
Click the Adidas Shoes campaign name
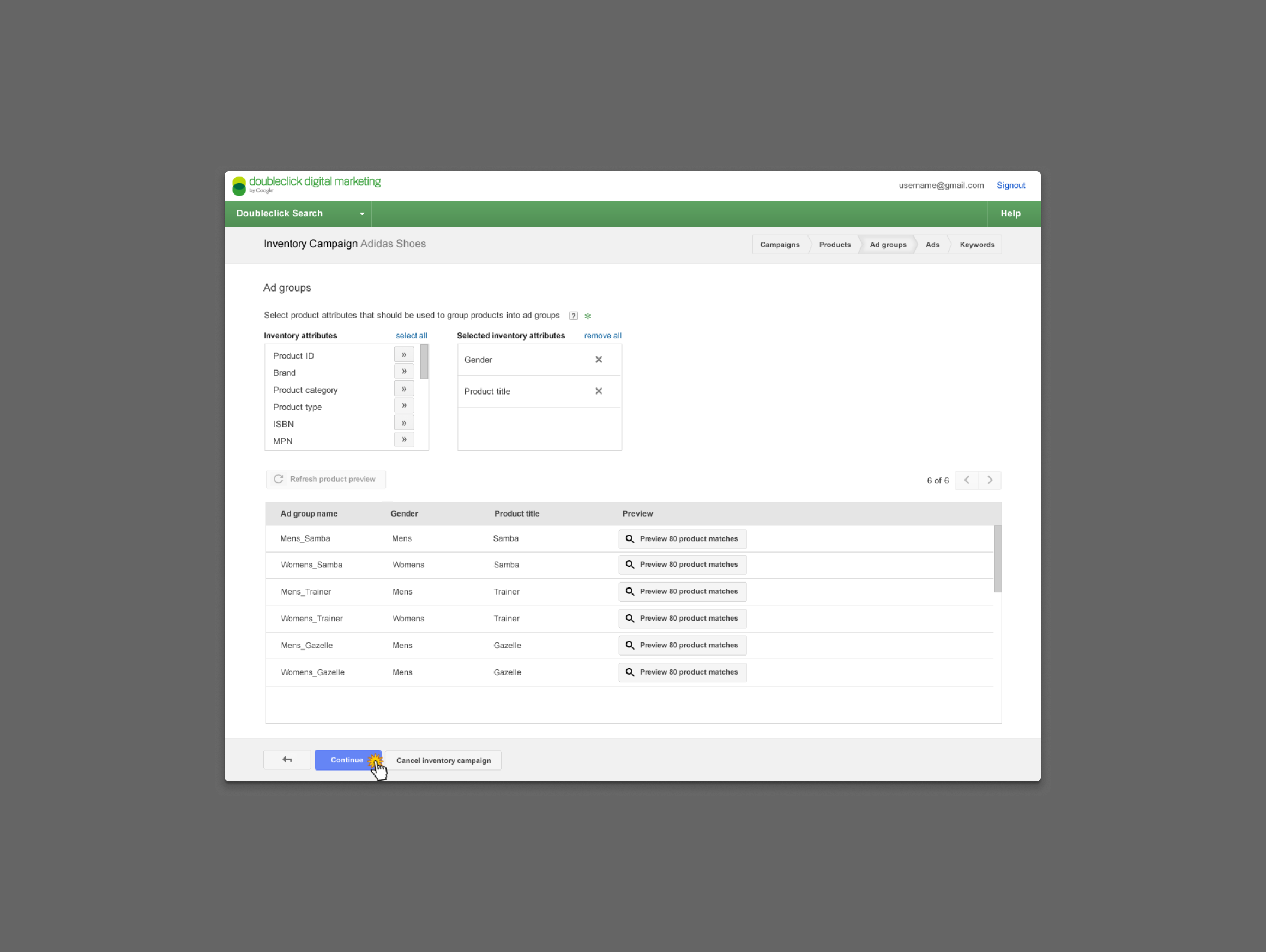pos(393,244)
